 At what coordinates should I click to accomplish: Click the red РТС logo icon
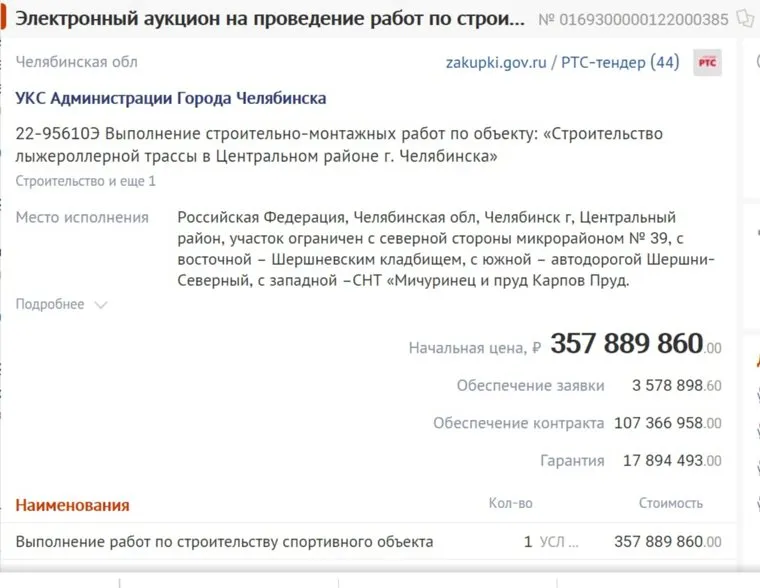click(x=707, y=62)
